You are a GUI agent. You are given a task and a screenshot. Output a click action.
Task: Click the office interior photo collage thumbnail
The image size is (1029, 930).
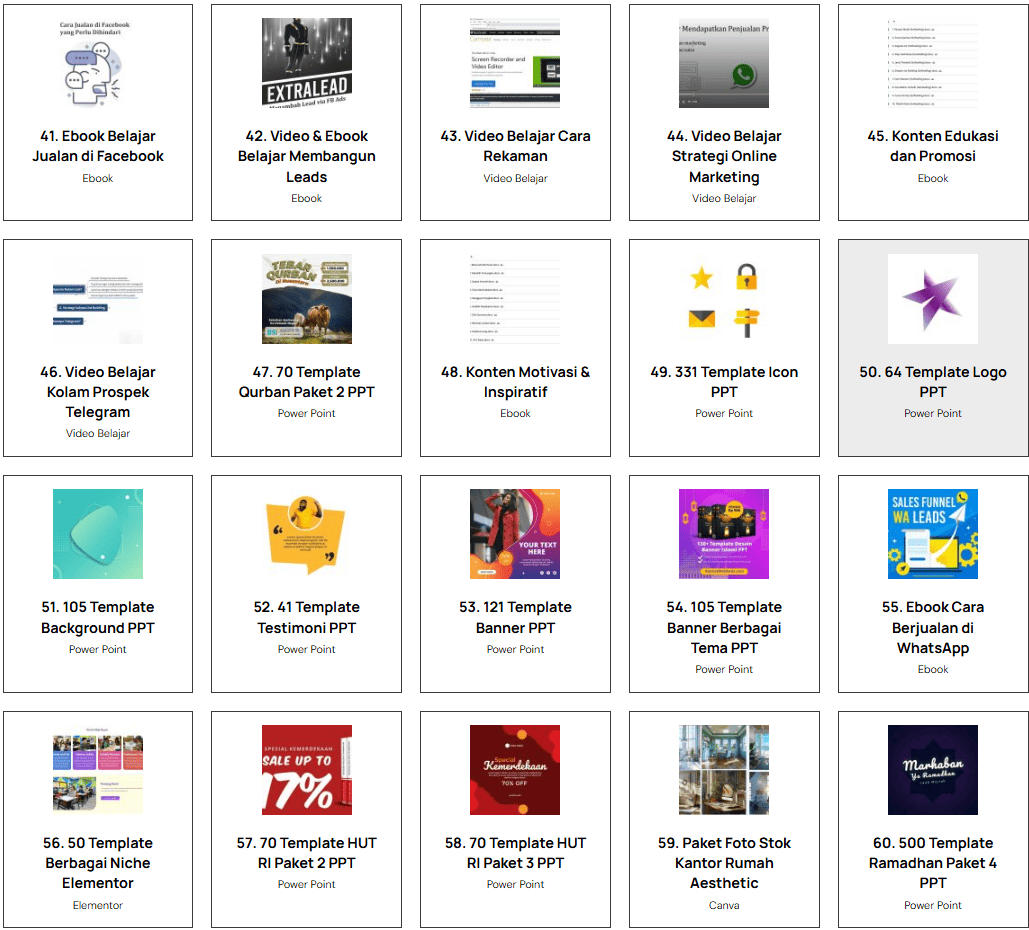pyautogui.click(x=724, y=770)
